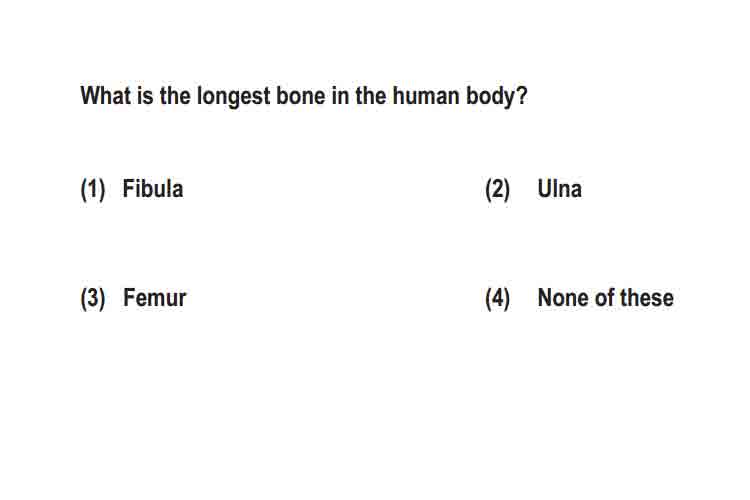The height and width of the screenshot is (500, 750).
Task: Click the (1) option number marker
Action: click(93, 189)
